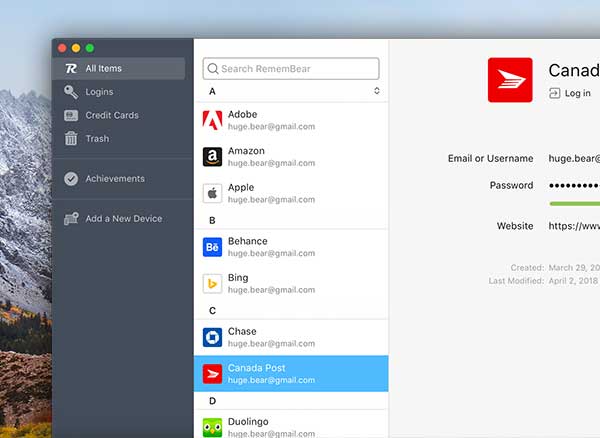Click the magnifier icon in search box
This screenshot has width=600, height=438.
tap(212, 68)
